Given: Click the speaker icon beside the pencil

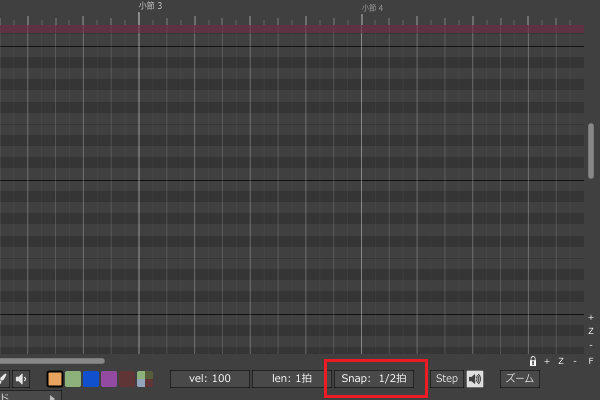Looking at the screenshot, I should (x=21, y=379).
